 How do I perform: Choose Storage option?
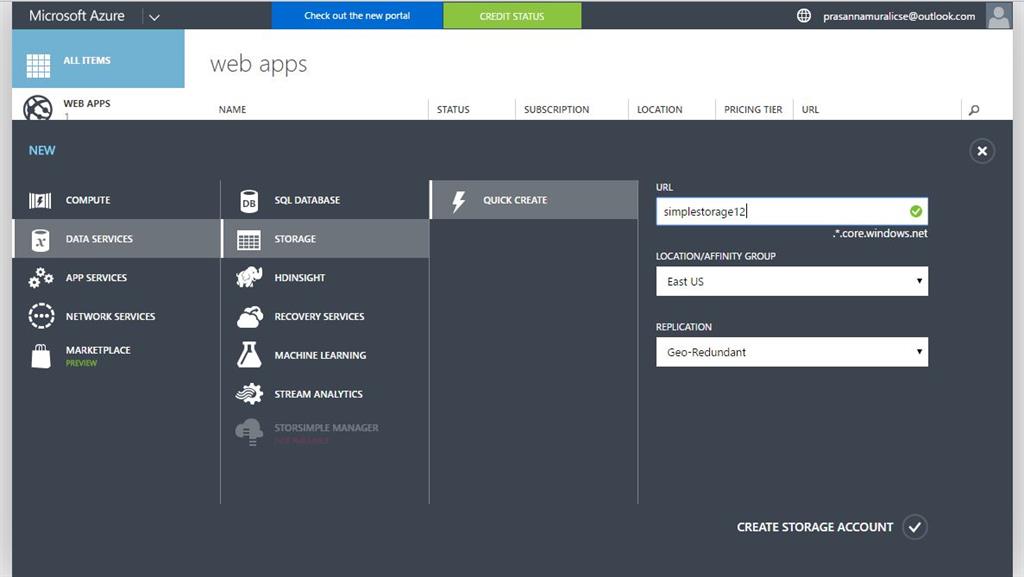[325, 239]
